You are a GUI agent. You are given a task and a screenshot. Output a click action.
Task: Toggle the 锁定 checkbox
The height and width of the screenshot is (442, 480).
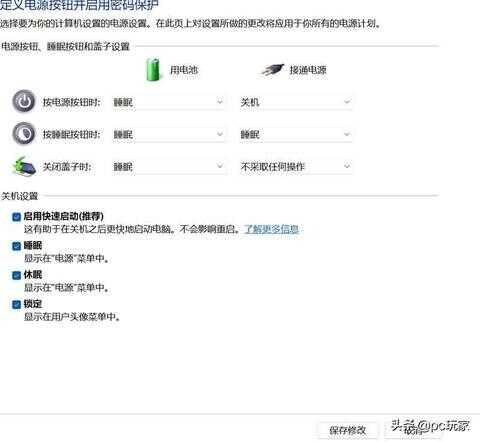[16, 304]
